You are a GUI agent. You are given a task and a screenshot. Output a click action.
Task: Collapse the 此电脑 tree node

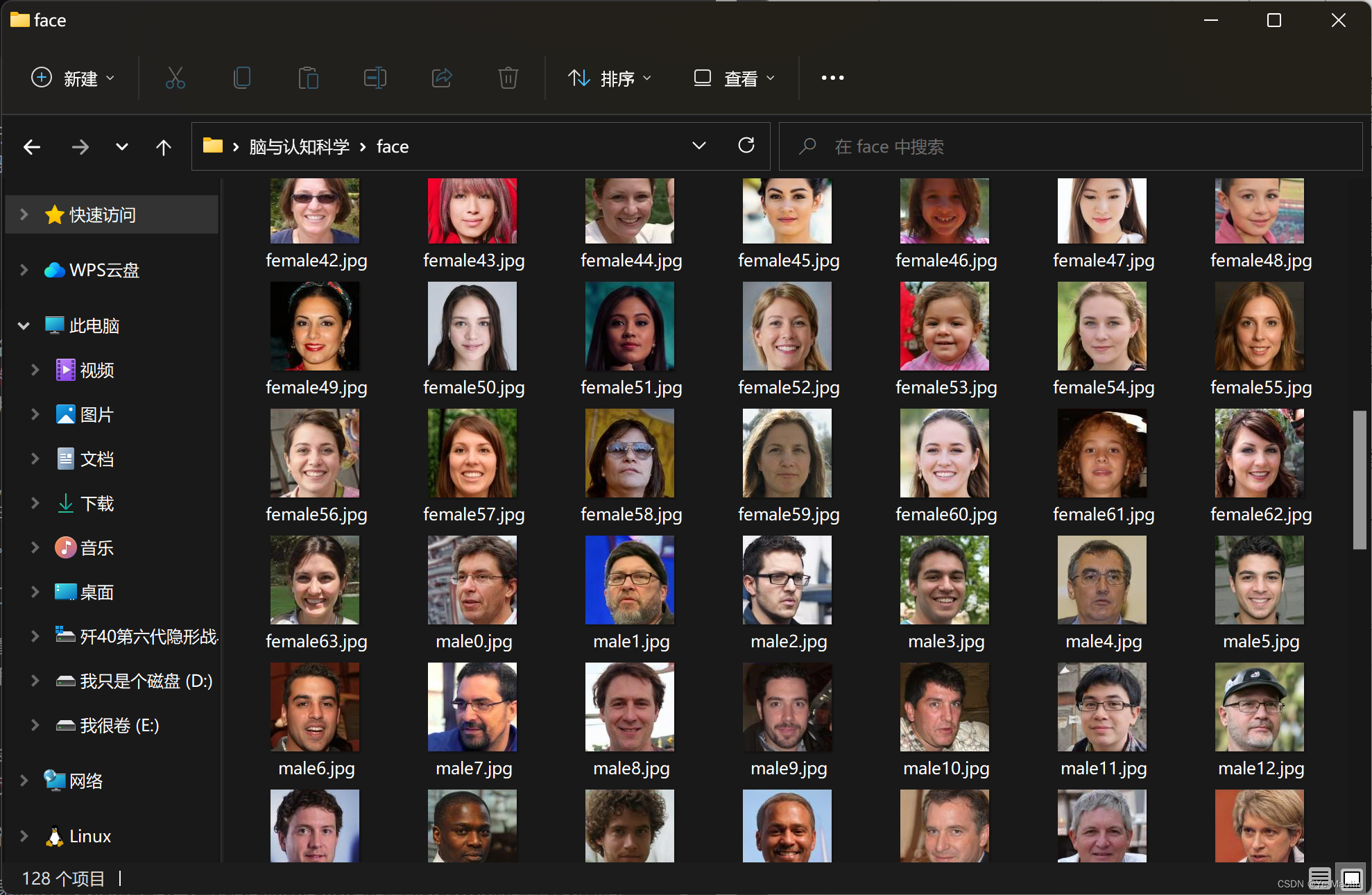click(24, 325)
